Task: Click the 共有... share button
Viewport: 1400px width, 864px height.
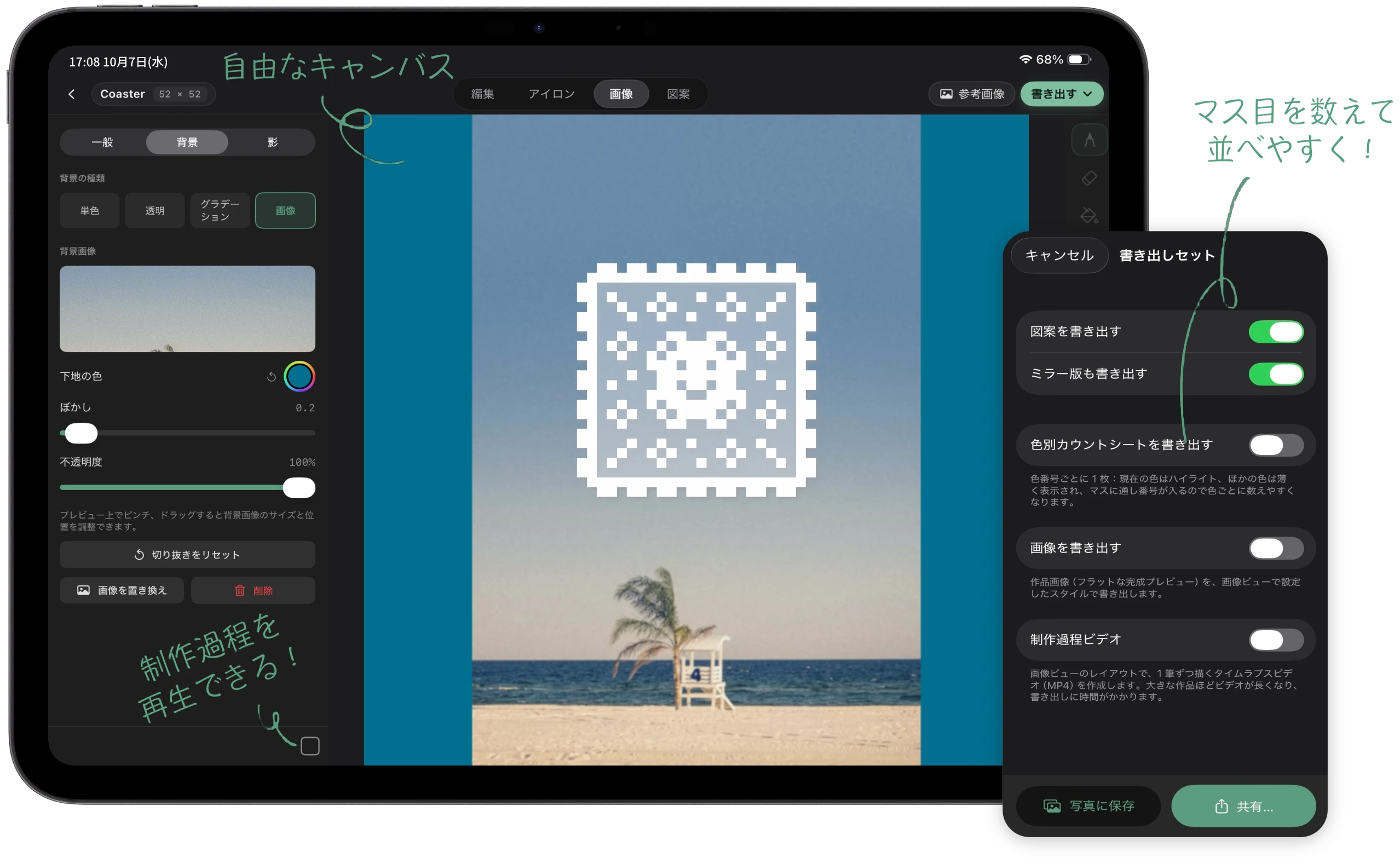Action: click(1243, 805)
